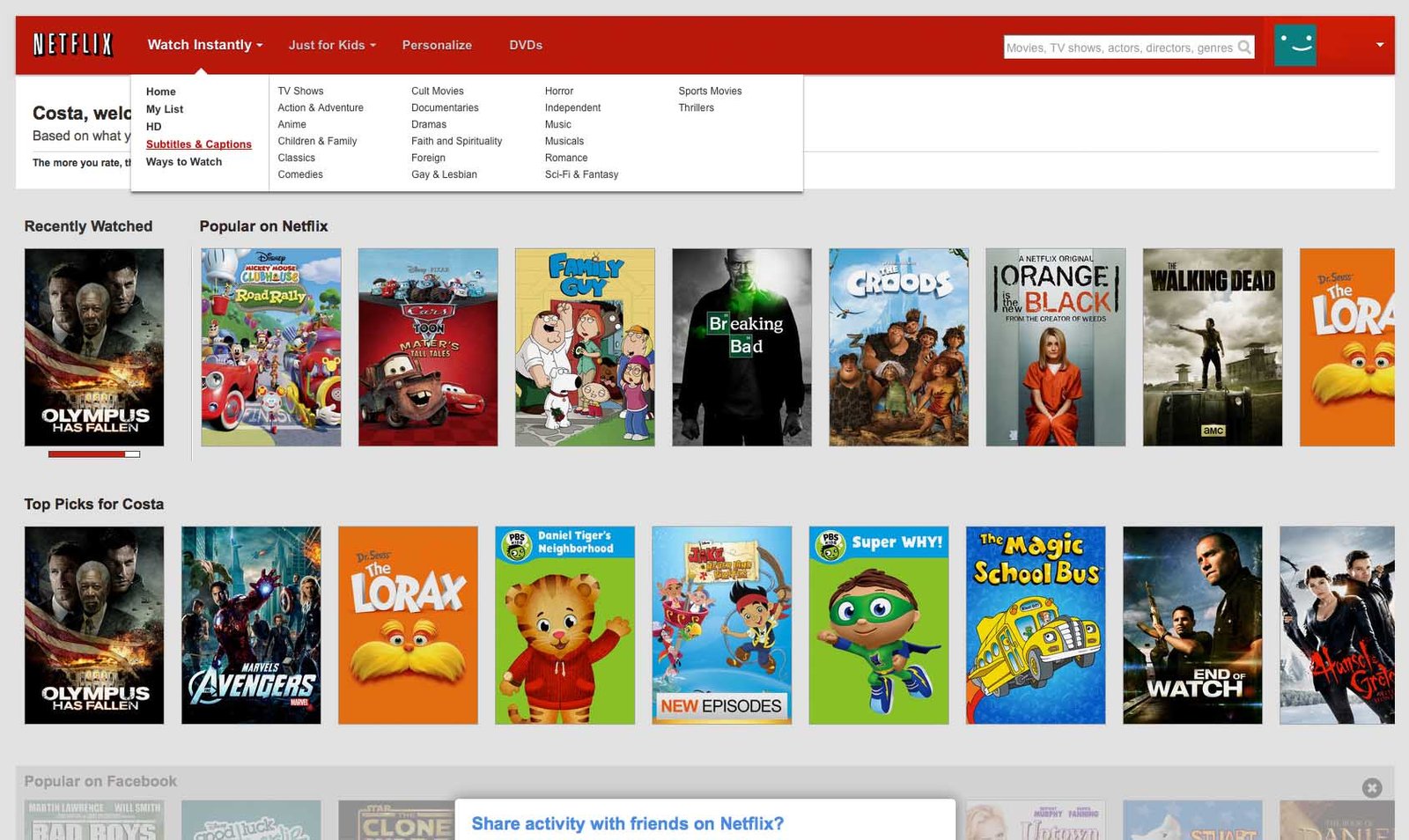Open the Anime genre
The width and height of the screenshot is (1409, 840).
tap(292, 124)
